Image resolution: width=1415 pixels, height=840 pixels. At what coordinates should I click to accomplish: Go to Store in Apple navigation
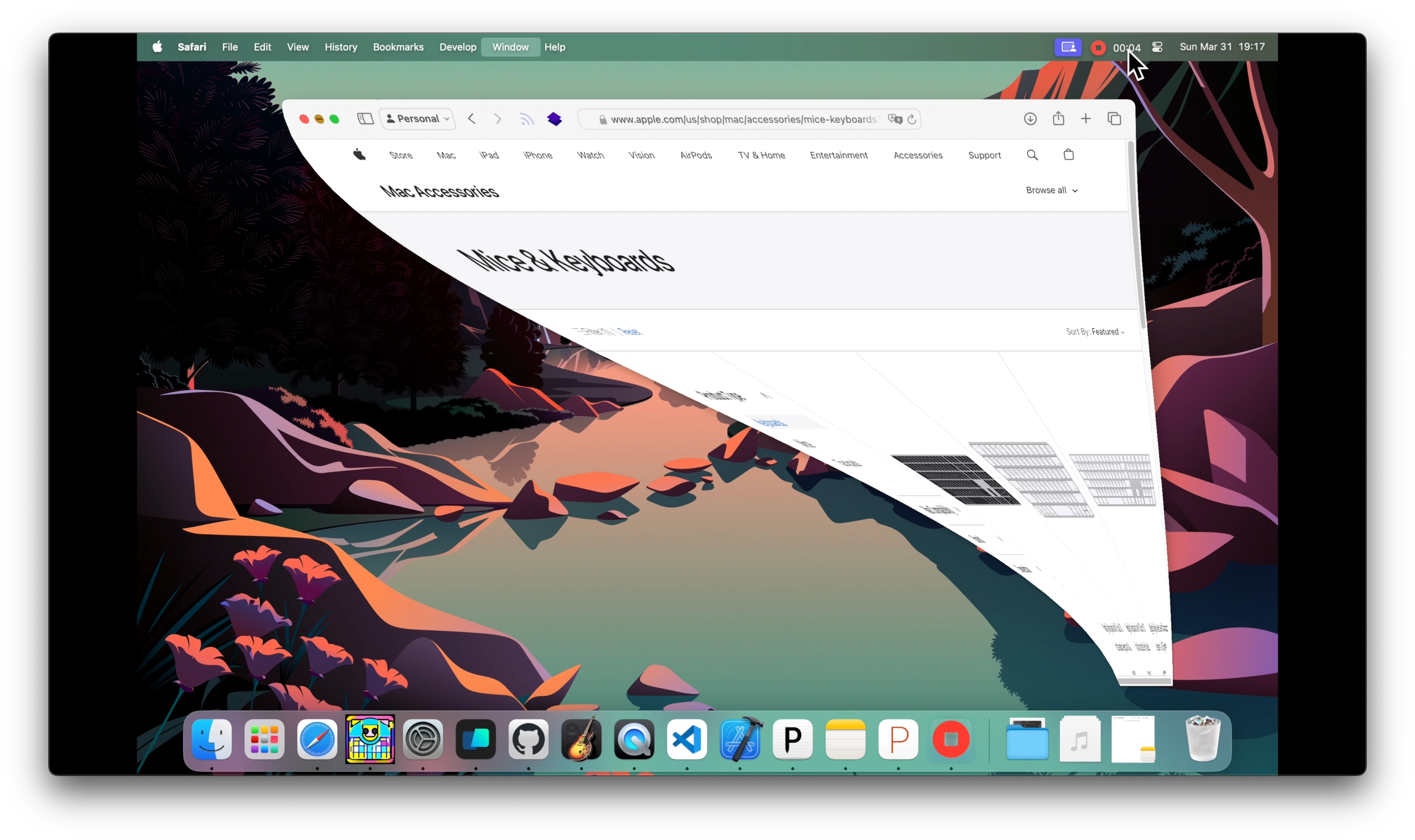(401, 155)
